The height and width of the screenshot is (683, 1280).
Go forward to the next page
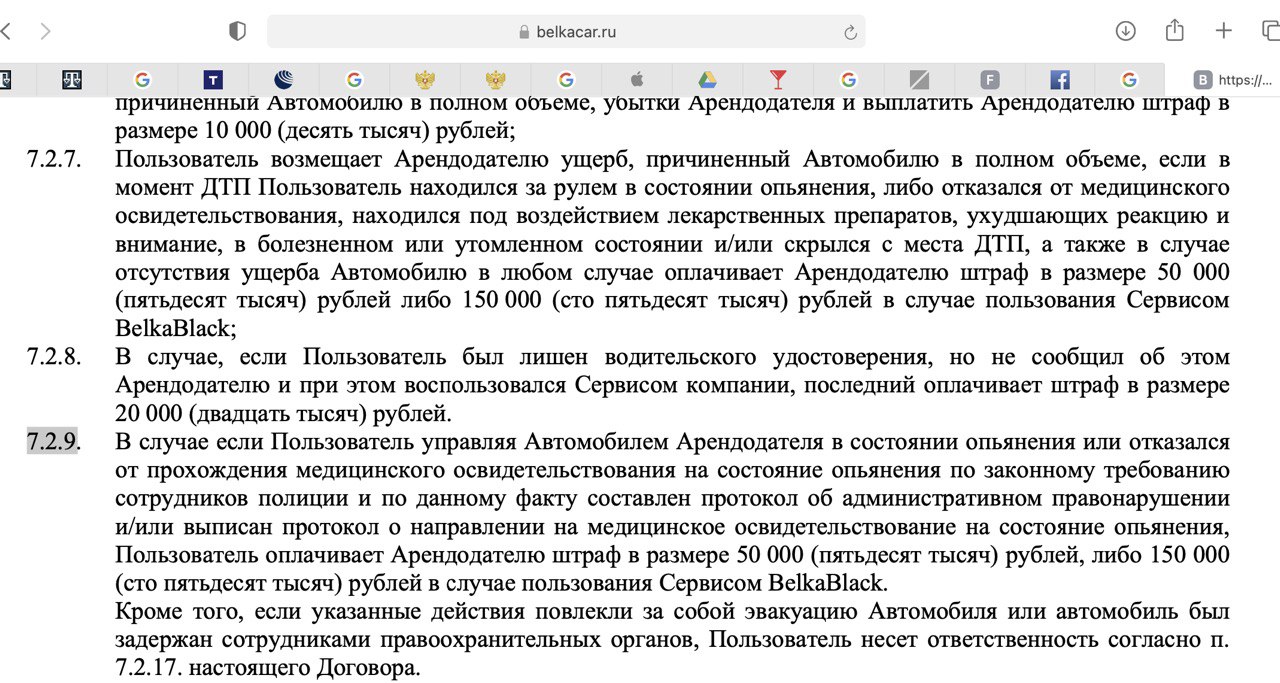click(x=45, y=31)
